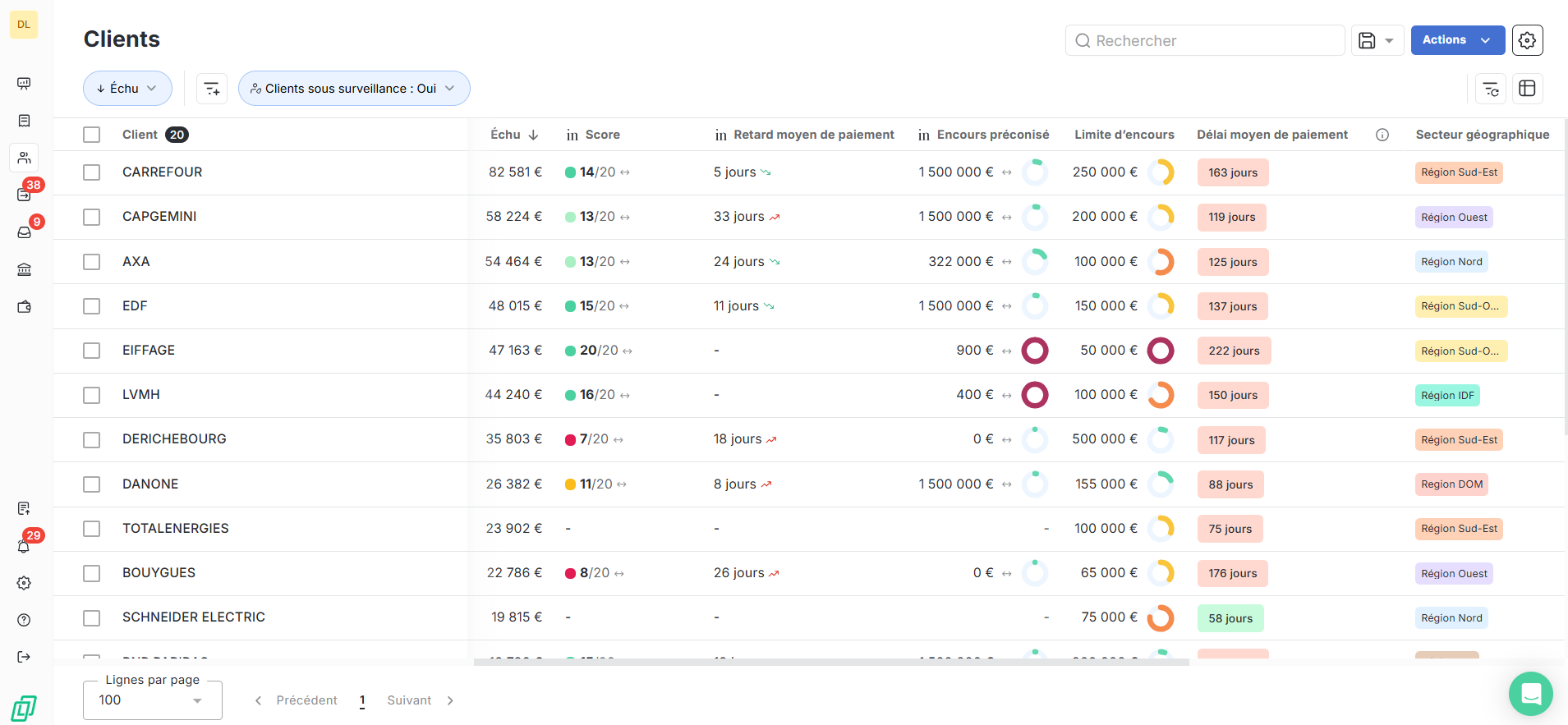Click CAPGEMINI late payment trend-up icon

click(775, 218)
